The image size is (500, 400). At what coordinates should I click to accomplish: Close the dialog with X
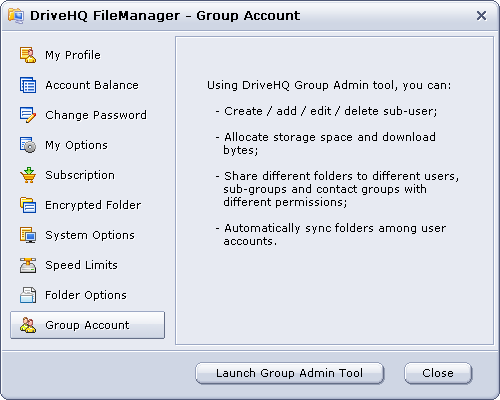[481, 15]
